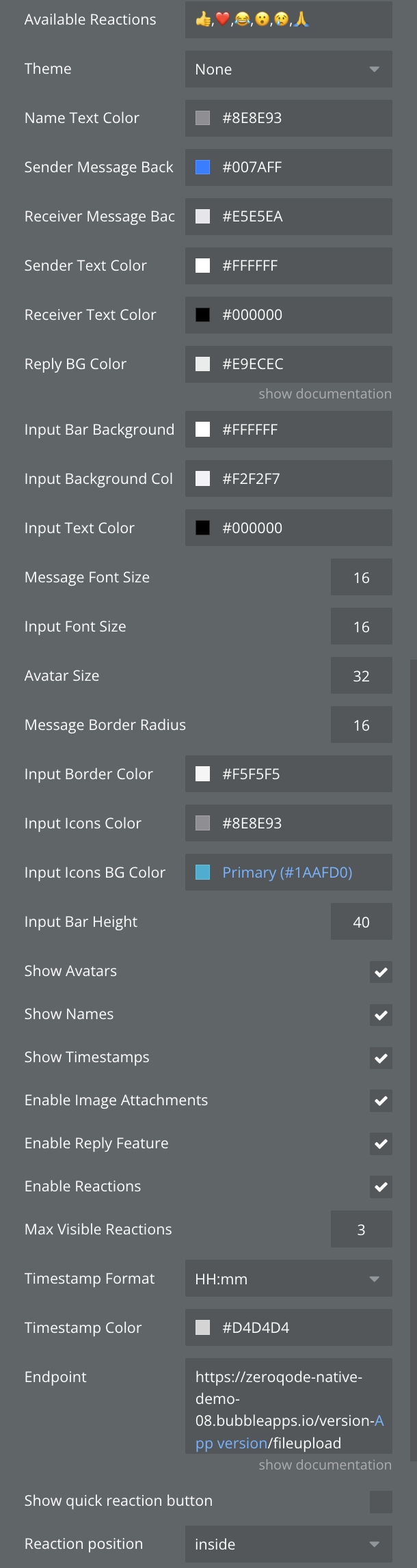Enable Show quick reaction button checkbox
Image resolution: width=417 pixels, height=1568 pixels.
[381, 1502]
